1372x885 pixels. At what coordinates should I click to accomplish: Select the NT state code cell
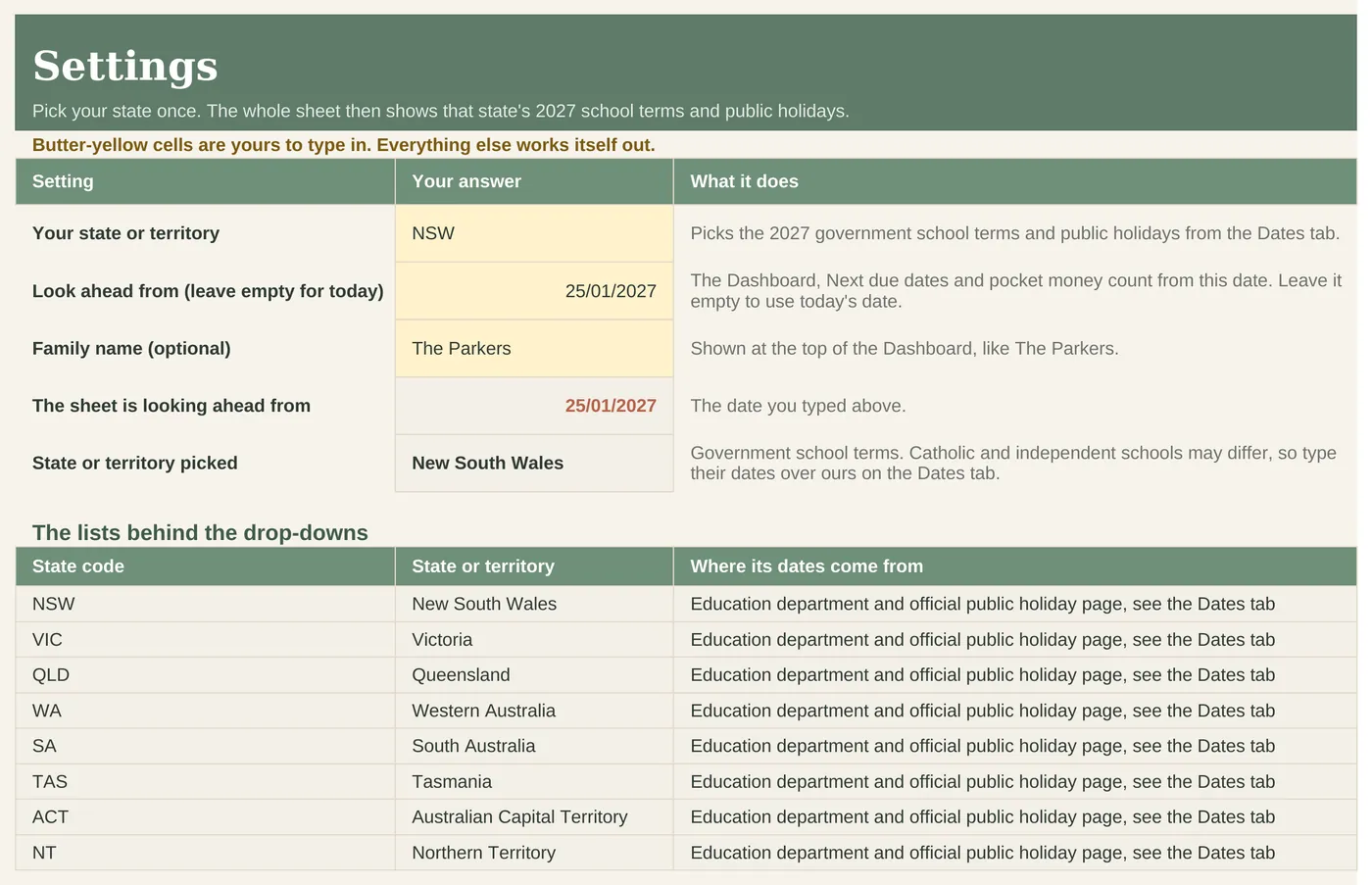click(205, 853)
